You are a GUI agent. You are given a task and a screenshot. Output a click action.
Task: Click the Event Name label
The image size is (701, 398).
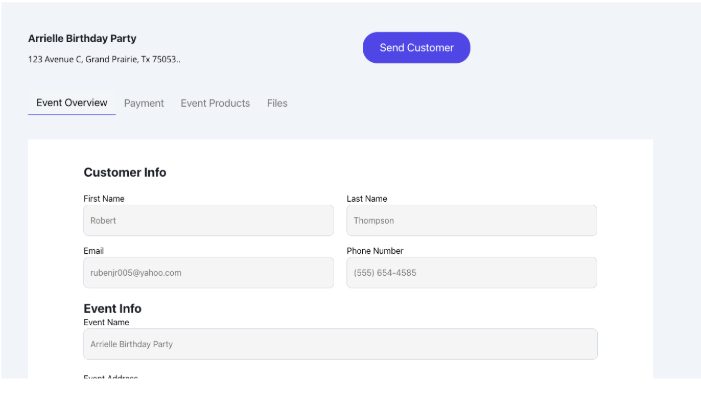coord(106,322)
